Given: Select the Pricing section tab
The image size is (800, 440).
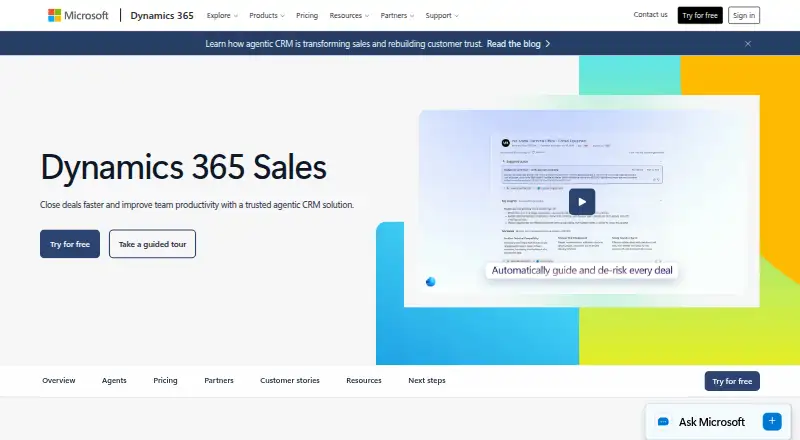Looking at the screenshot, I should tap(165, 380).
